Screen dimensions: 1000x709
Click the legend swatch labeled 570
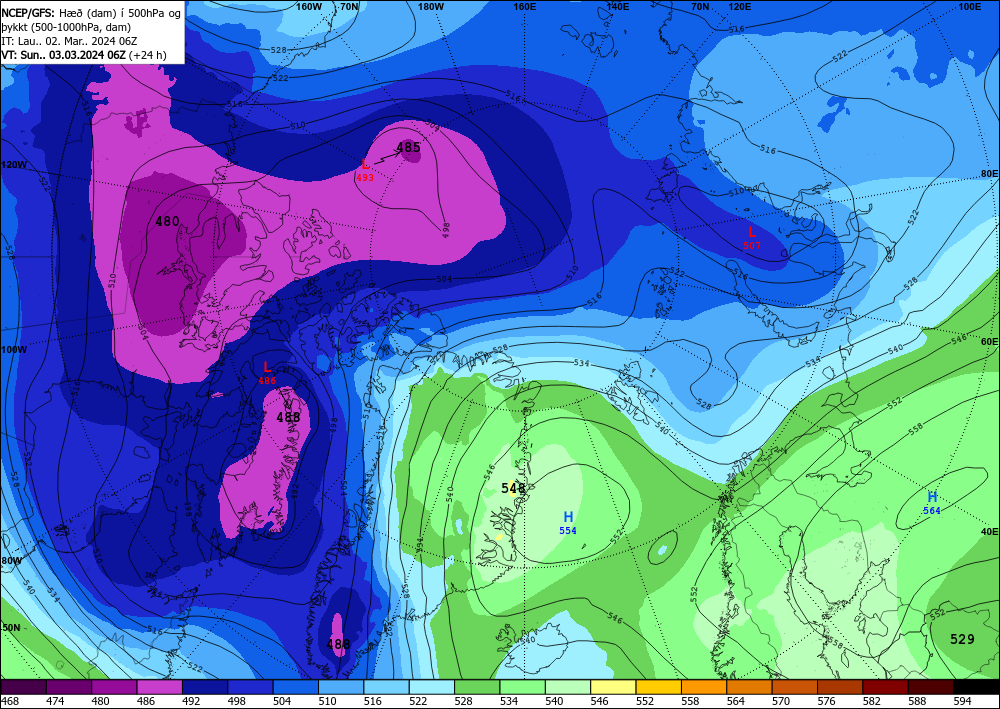pyautogui.click(x=795, y=687)
